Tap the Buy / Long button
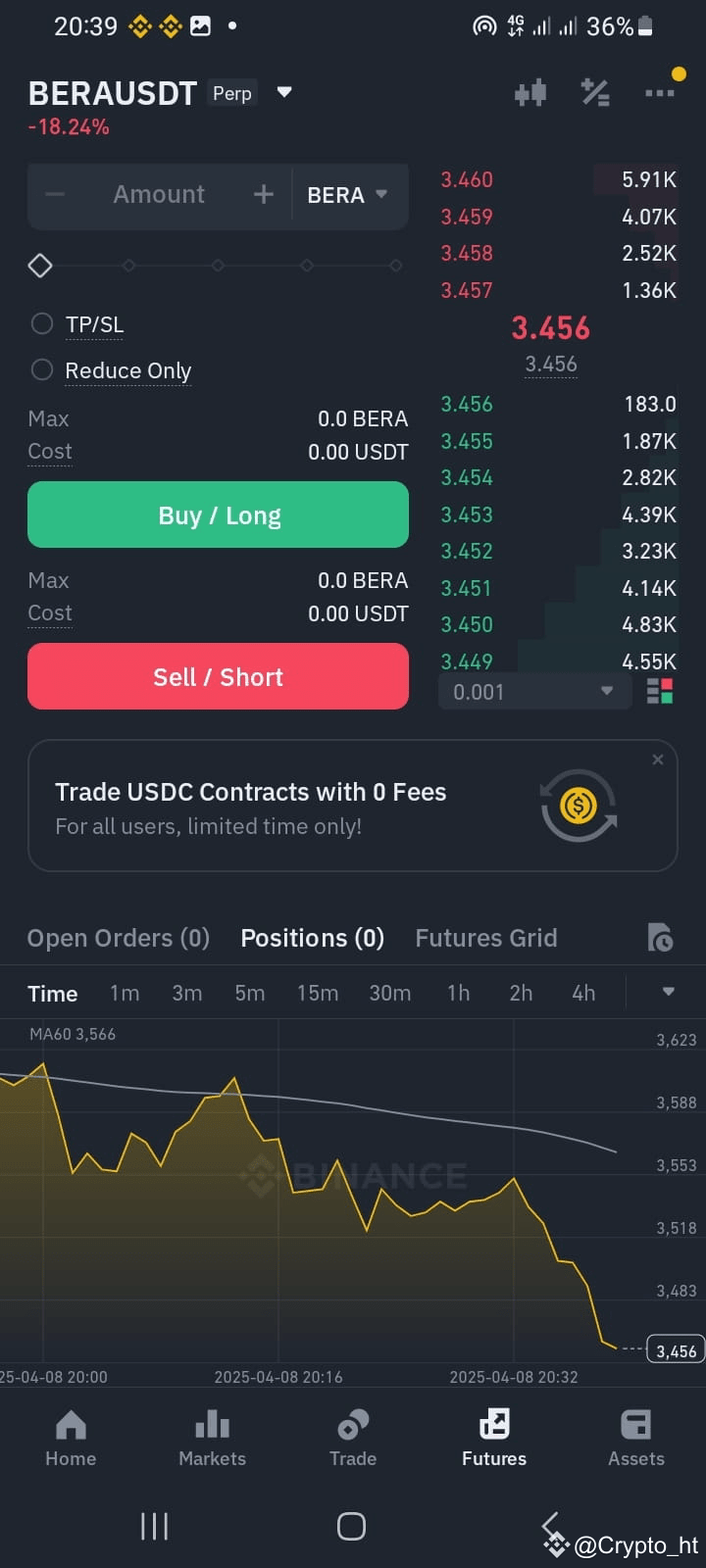Screen dimensions: 706x1568 click(x=218, y=514)
